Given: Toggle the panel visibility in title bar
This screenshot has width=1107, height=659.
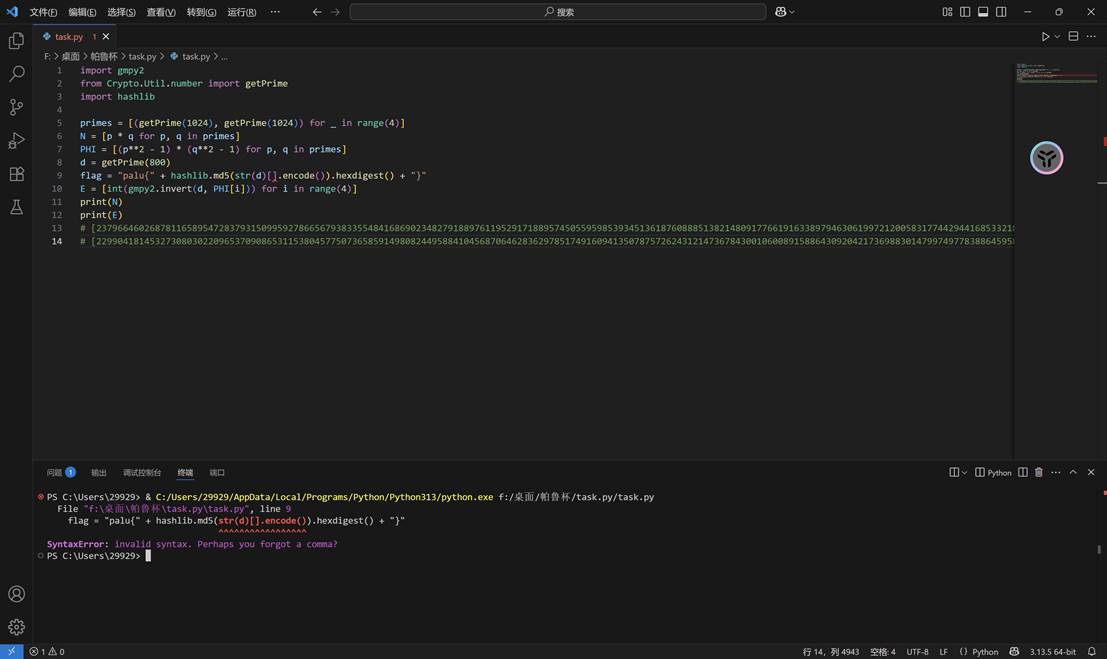Looking at the screenshot, I should [982, 11].
